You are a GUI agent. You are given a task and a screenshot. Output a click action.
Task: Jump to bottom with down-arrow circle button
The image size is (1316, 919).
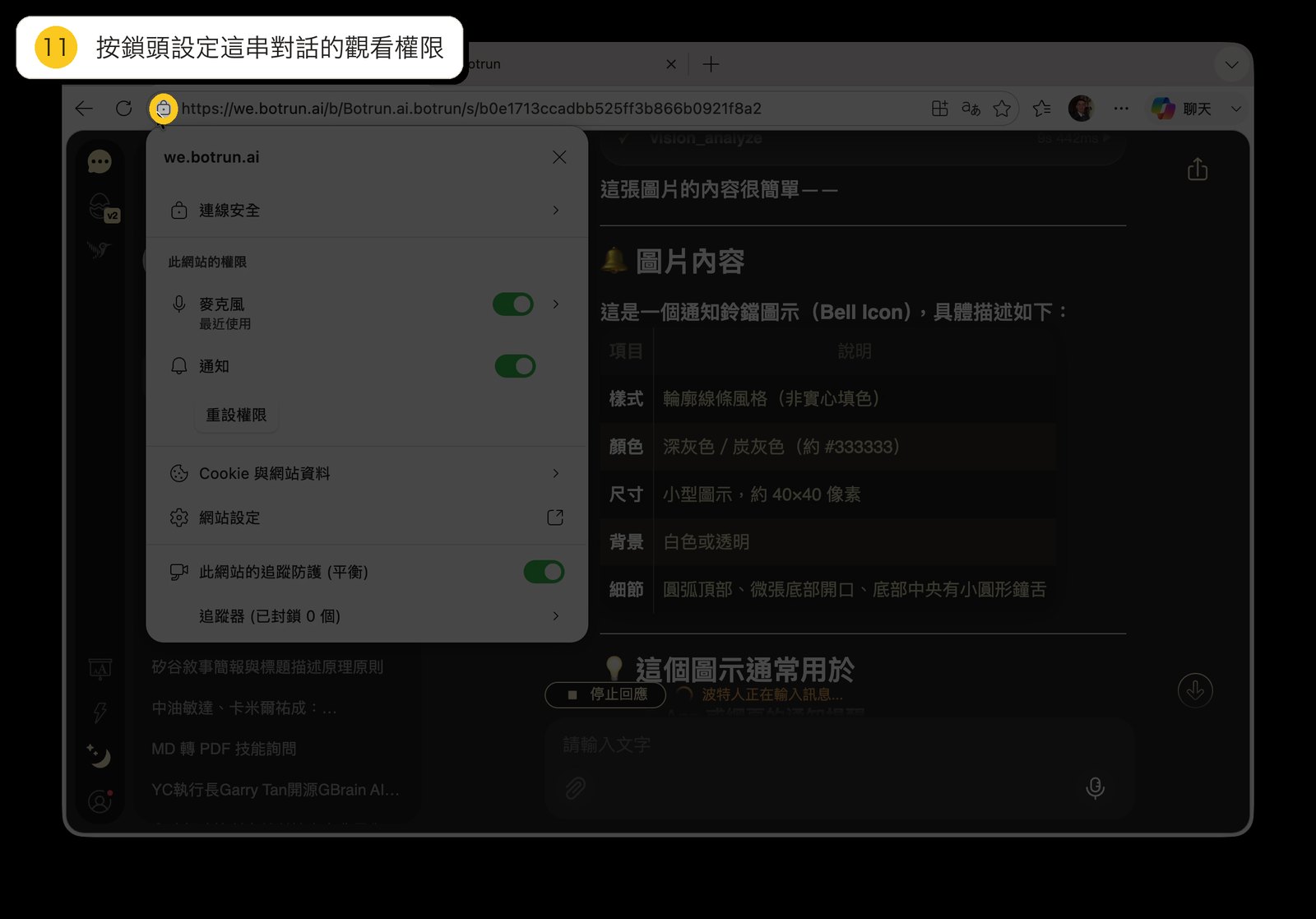pos(1195,690)
